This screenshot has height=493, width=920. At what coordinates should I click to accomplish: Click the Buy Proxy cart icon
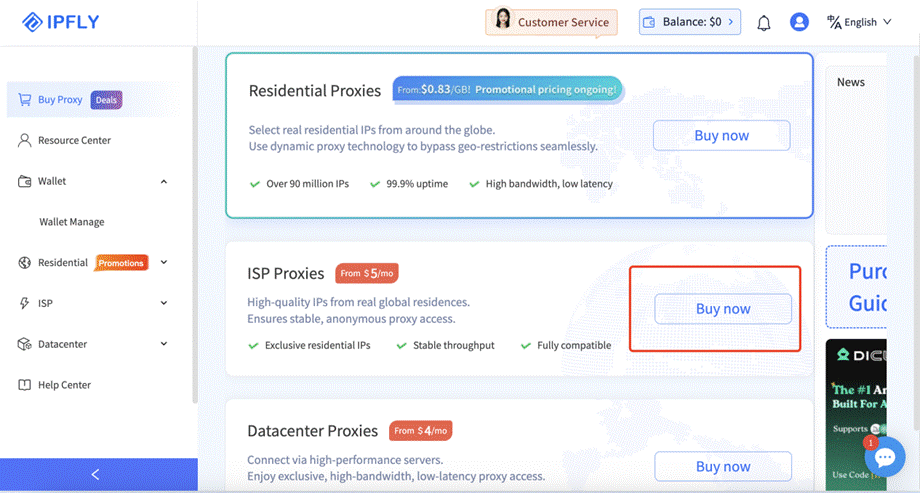(25, 99)
